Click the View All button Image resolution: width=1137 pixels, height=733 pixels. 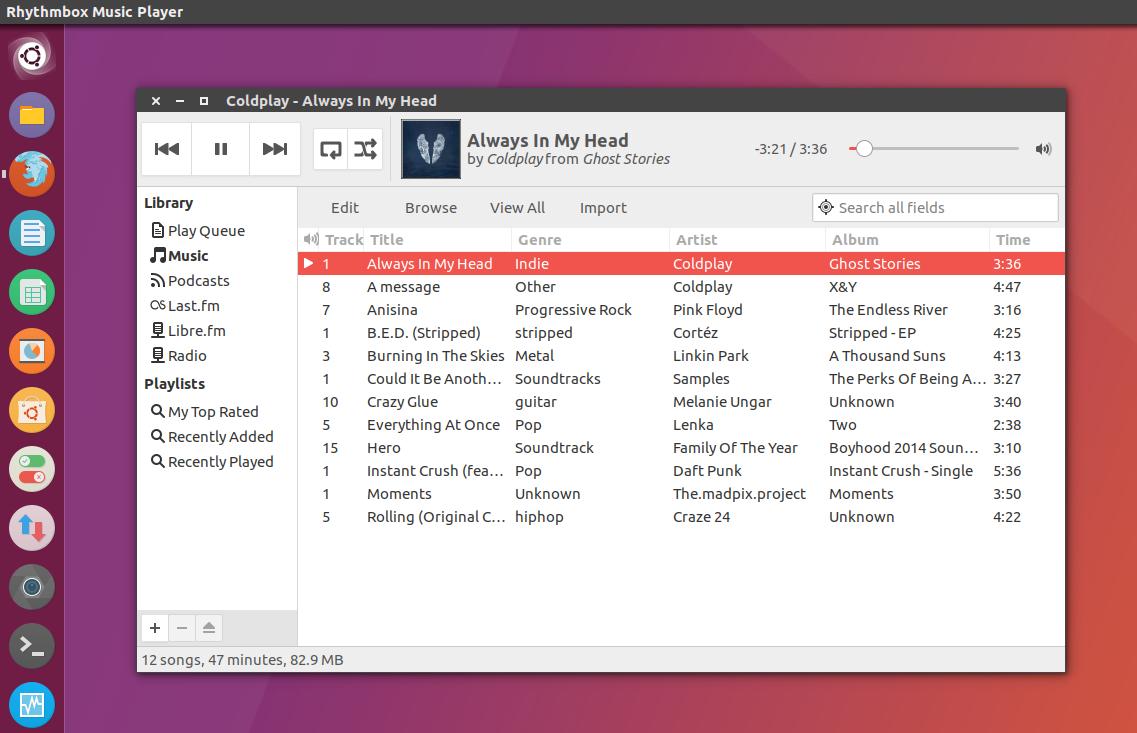point(517,208)
